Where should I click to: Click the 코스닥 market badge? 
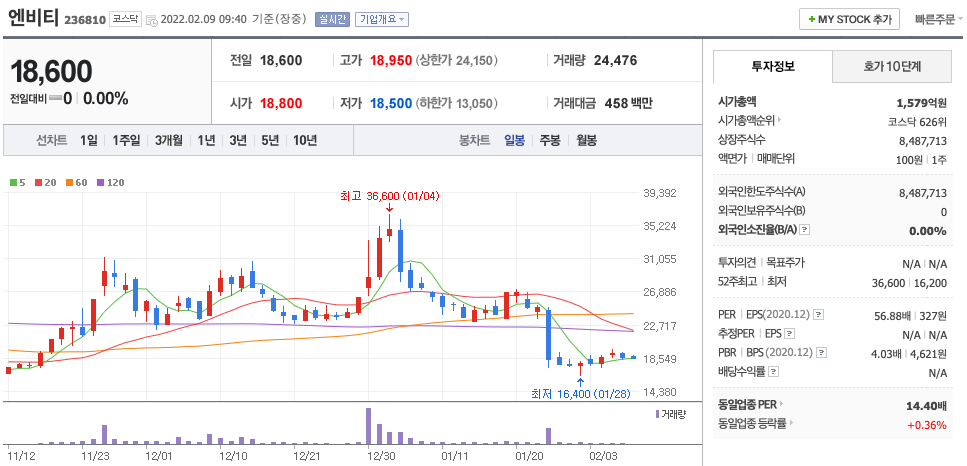(126, 20)
